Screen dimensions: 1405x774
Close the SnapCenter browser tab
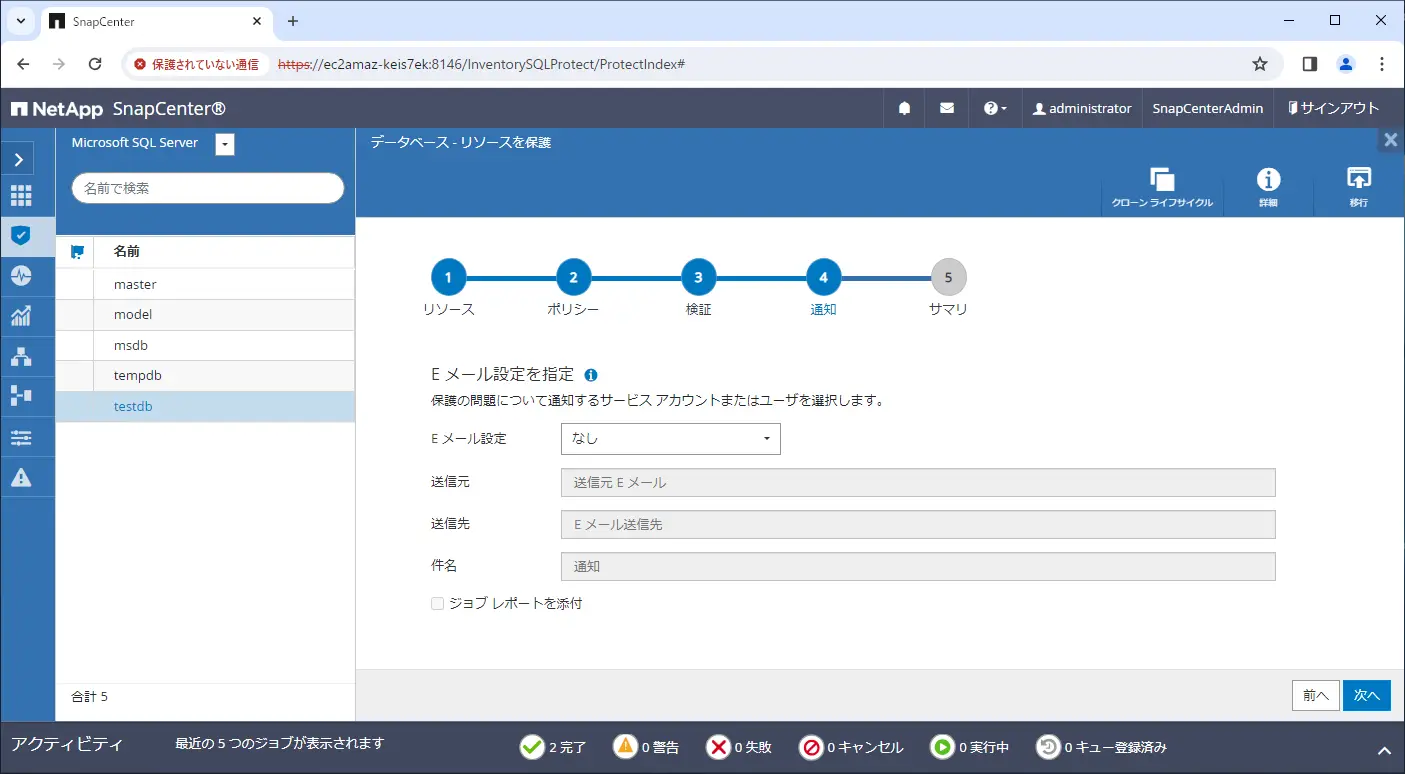click(257, 21)
